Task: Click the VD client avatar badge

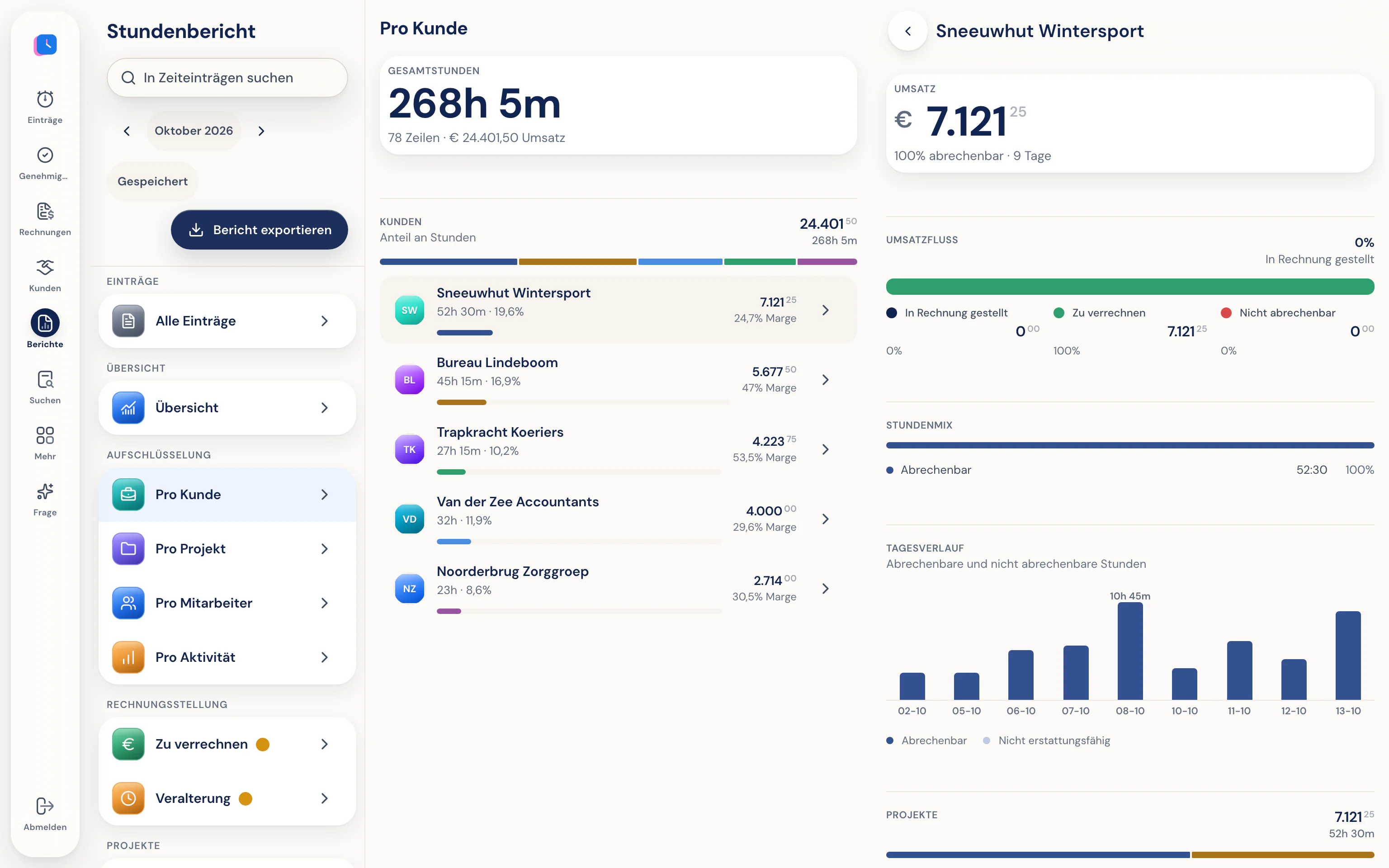Action: [x=409, y=519]
